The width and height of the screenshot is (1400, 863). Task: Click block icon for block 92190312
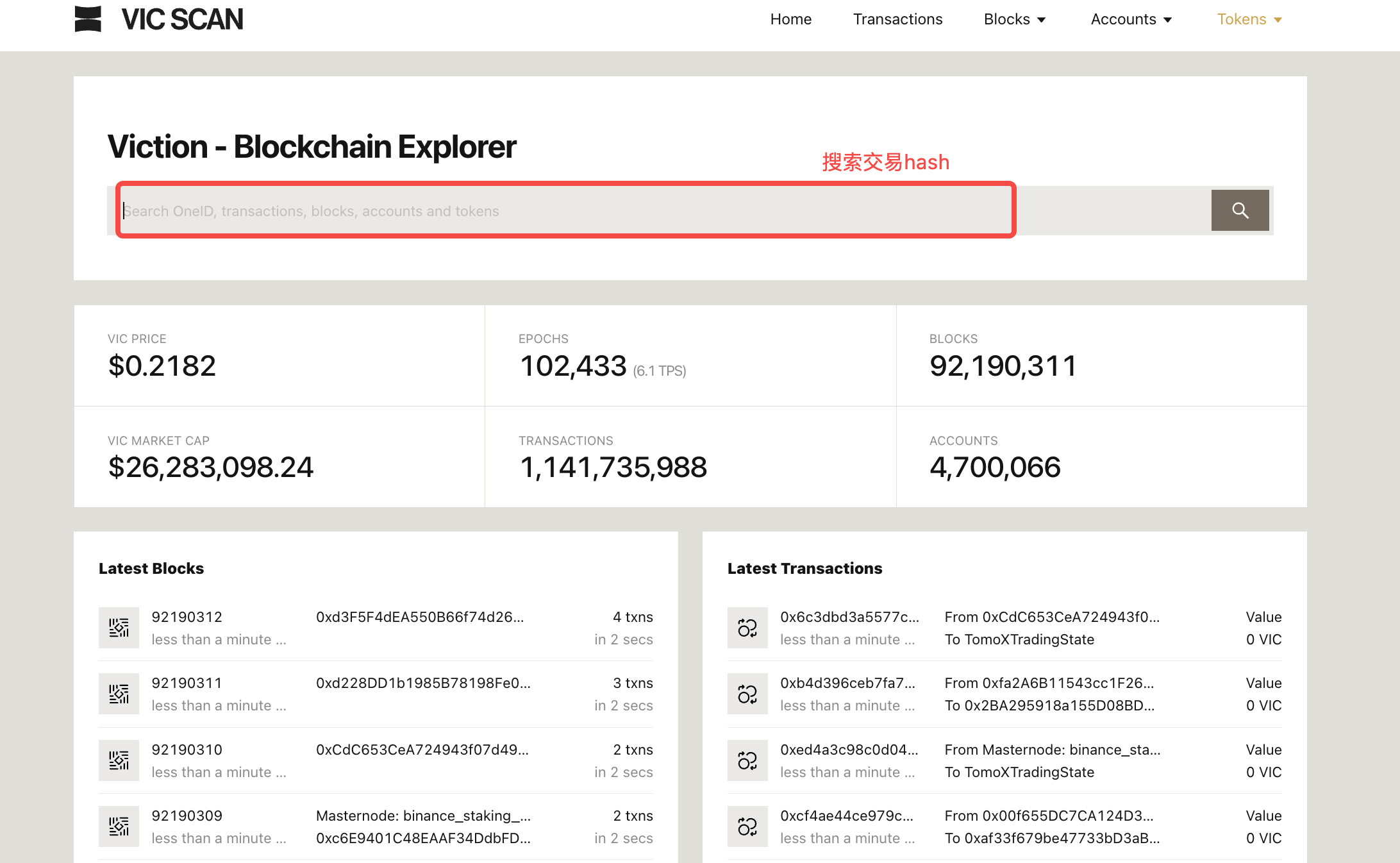pyautogui.click(x=119, y=628)
